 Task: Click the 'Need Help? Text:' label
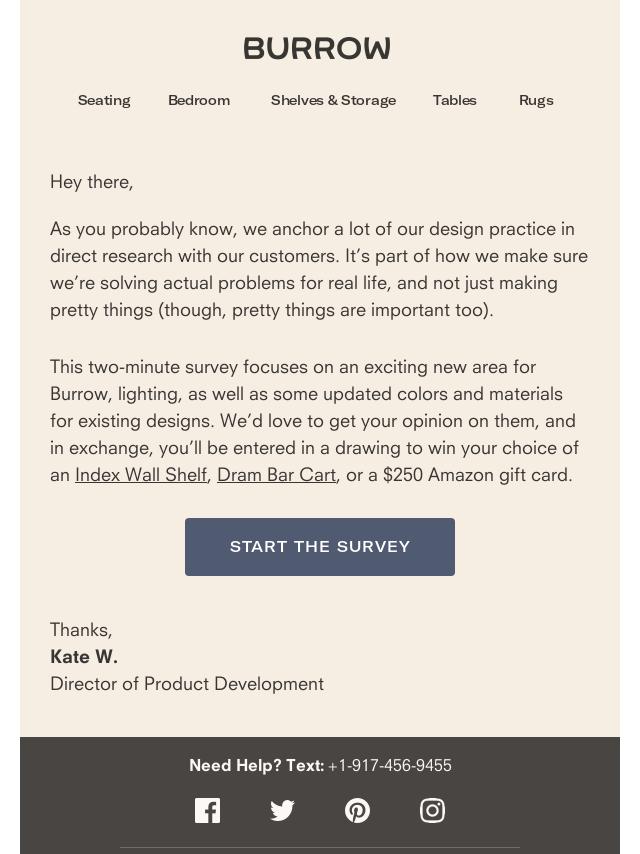[257, 765]
